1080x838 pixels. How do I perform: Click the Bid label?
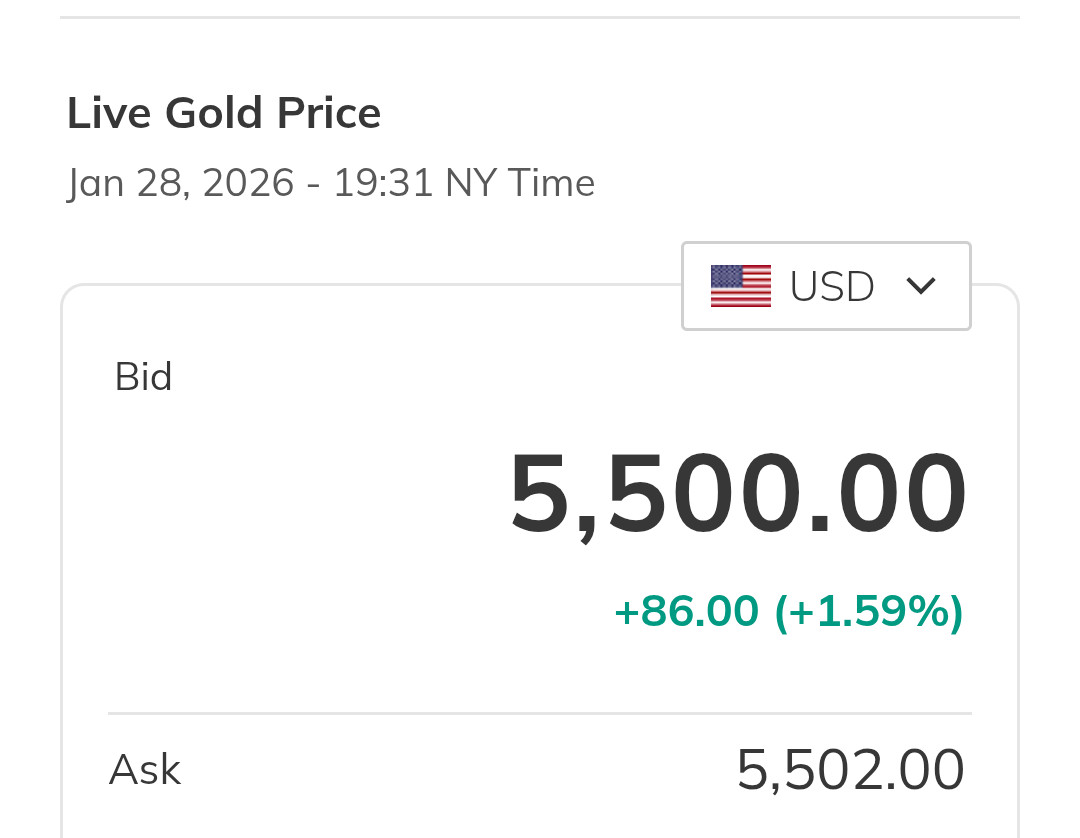[144, 377]
